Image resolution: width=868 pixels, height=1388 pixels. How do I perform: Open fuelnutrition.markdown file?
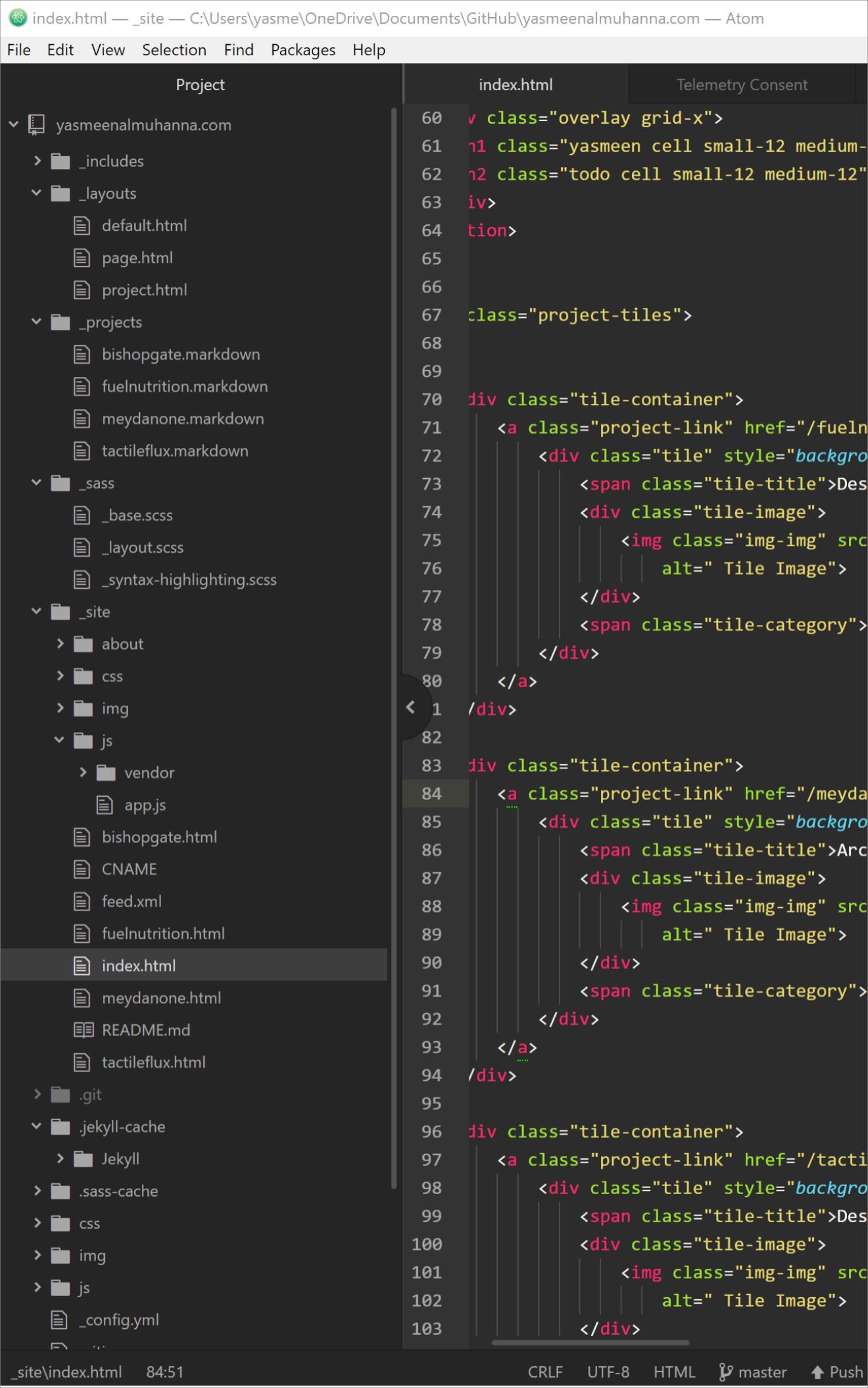185,387
